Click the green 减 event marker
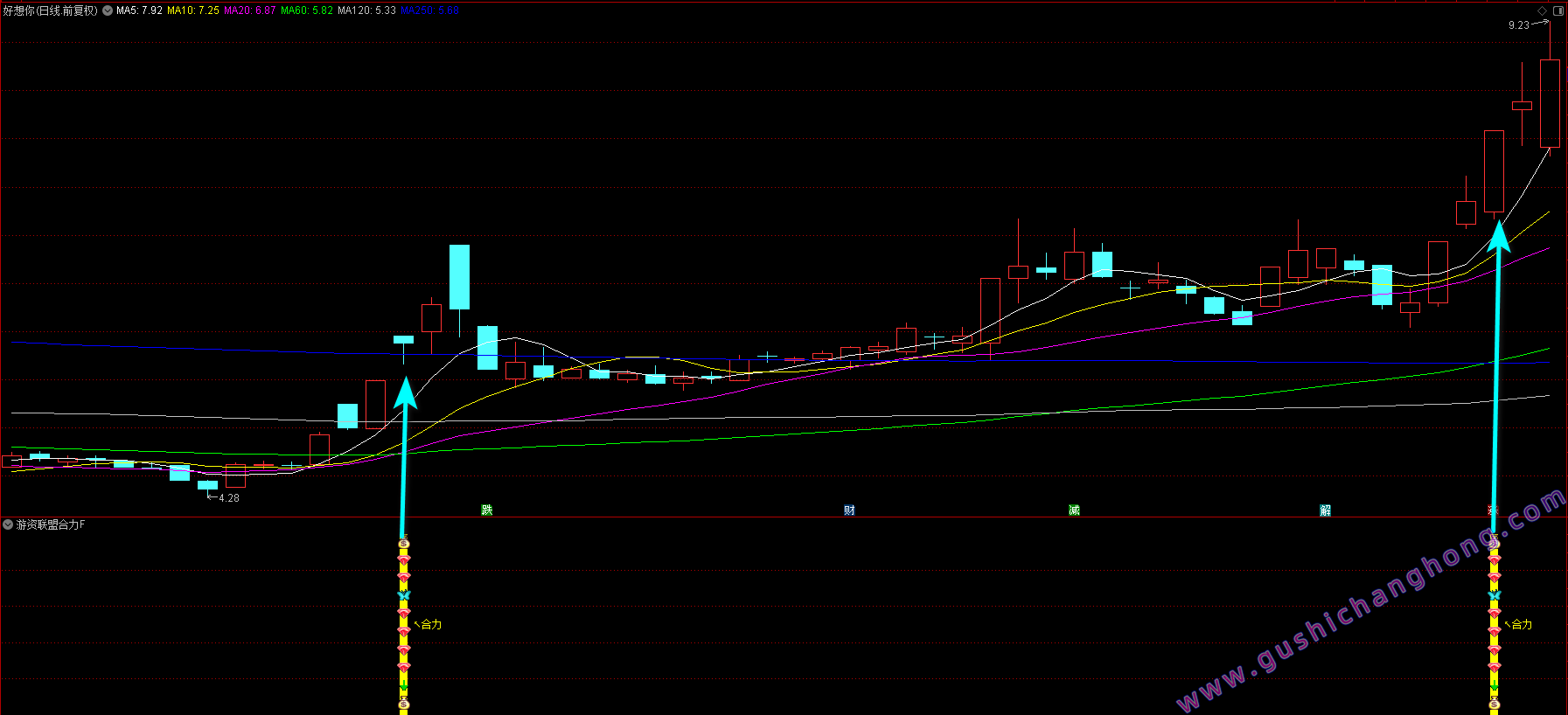The image size is (1568, 715). point(1074,510)
